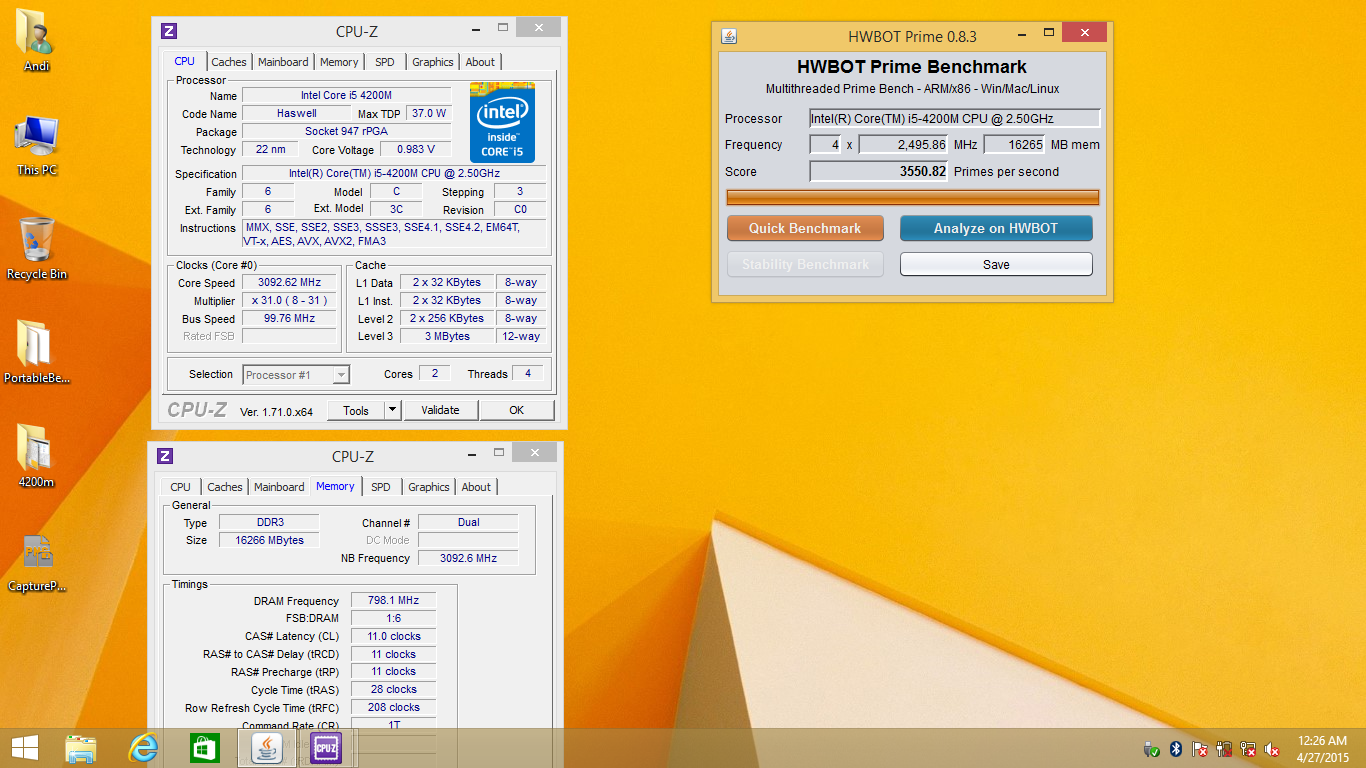Launch File Explorer from the taskbar

click(81, 748)
